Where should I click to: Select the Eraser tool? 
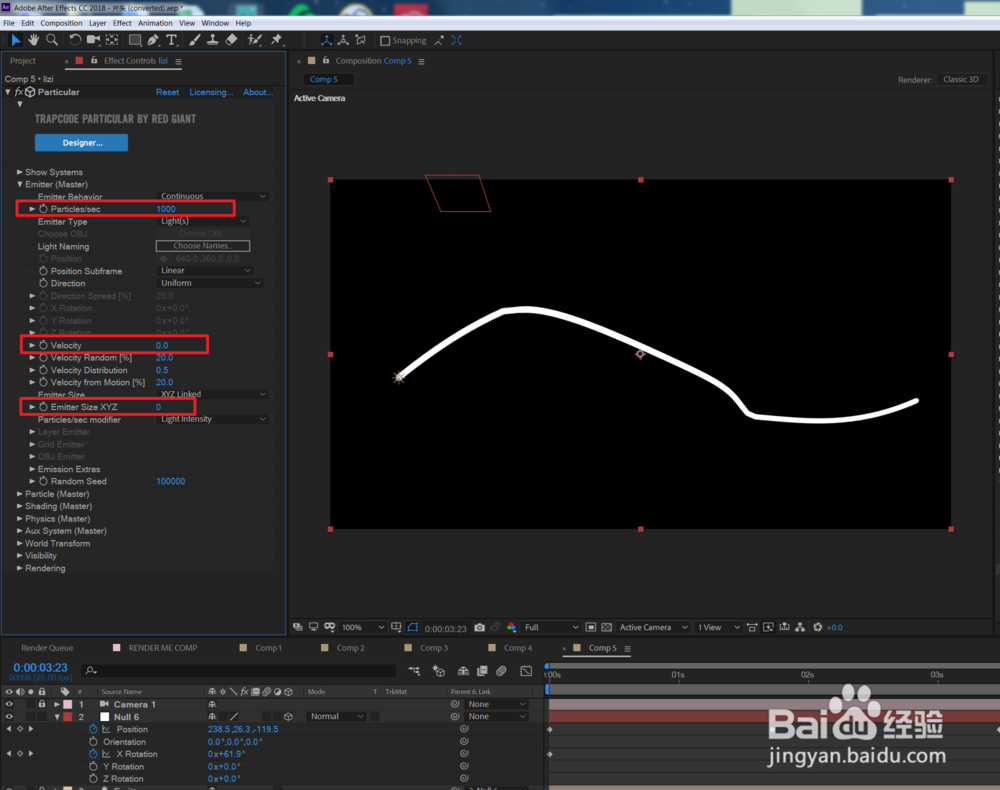coord(232,40)
